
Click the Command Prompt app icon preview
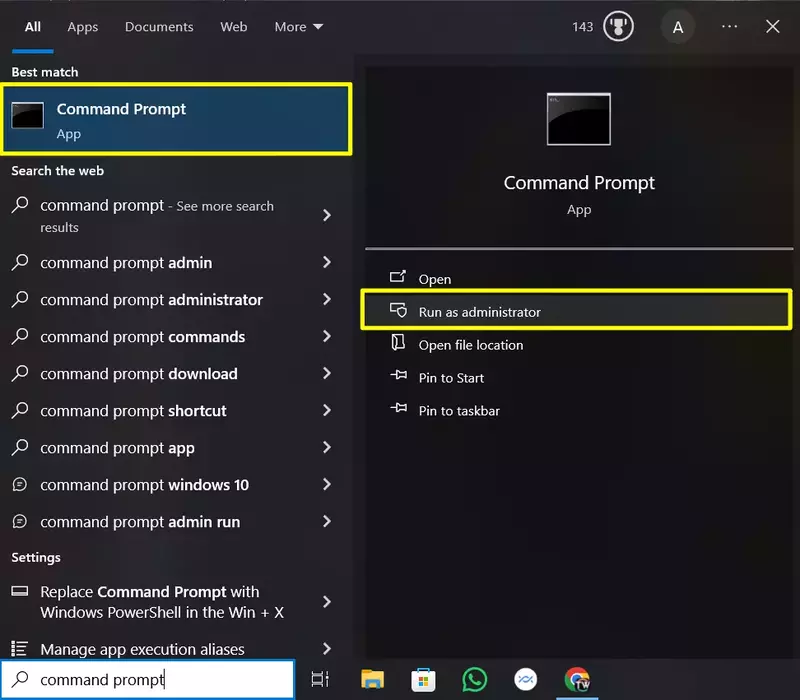point(579,119)
